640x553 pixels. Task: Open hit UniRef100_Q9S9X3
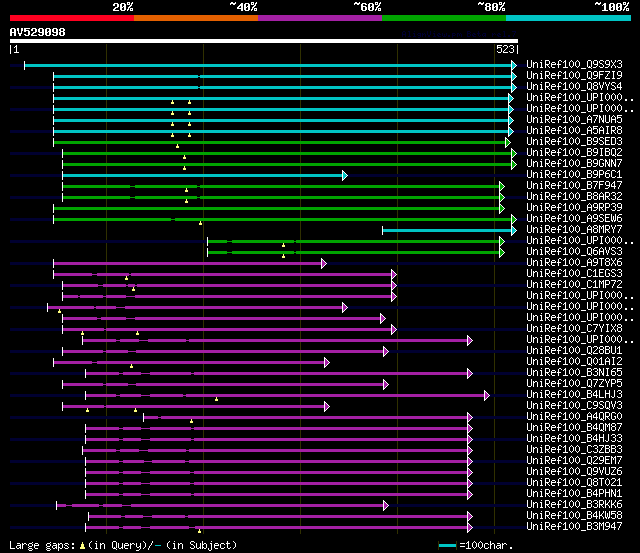click(574, 64)
